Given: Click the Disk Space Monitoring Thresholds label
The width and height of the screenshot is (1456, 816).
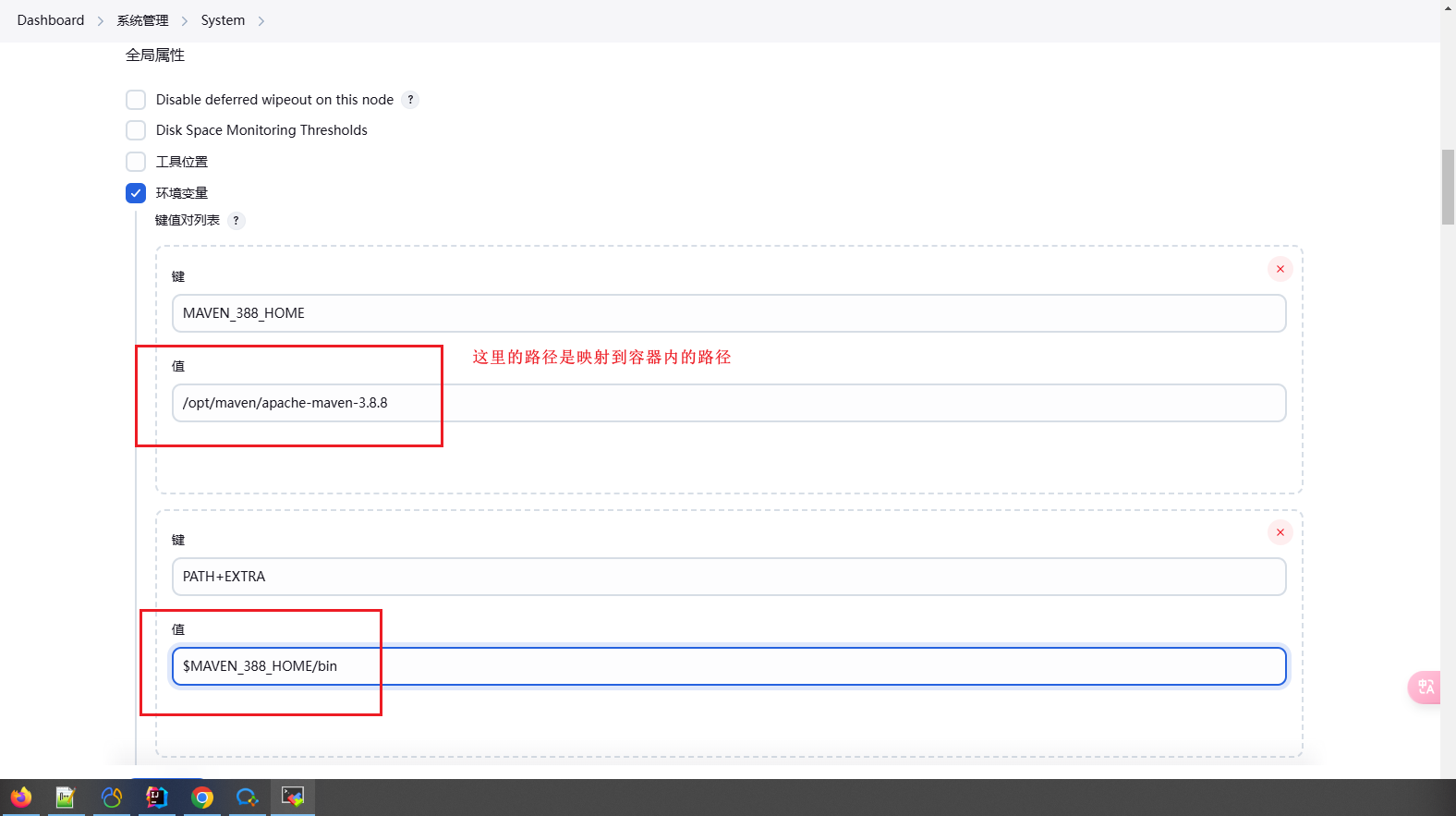Looking at the screenshot, I should click(261, 130).
